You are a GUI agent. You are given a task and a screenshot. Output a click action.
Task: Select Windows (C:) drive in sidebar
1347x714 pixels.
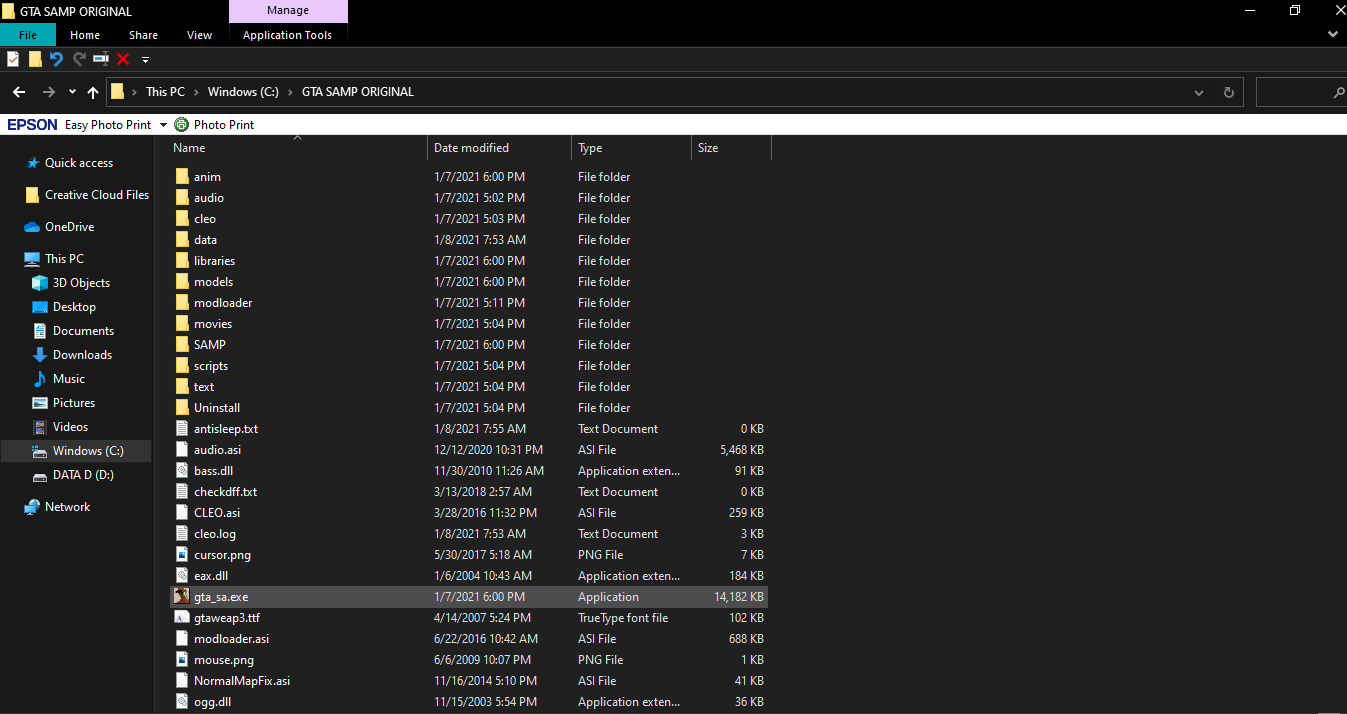pos(76,451)
